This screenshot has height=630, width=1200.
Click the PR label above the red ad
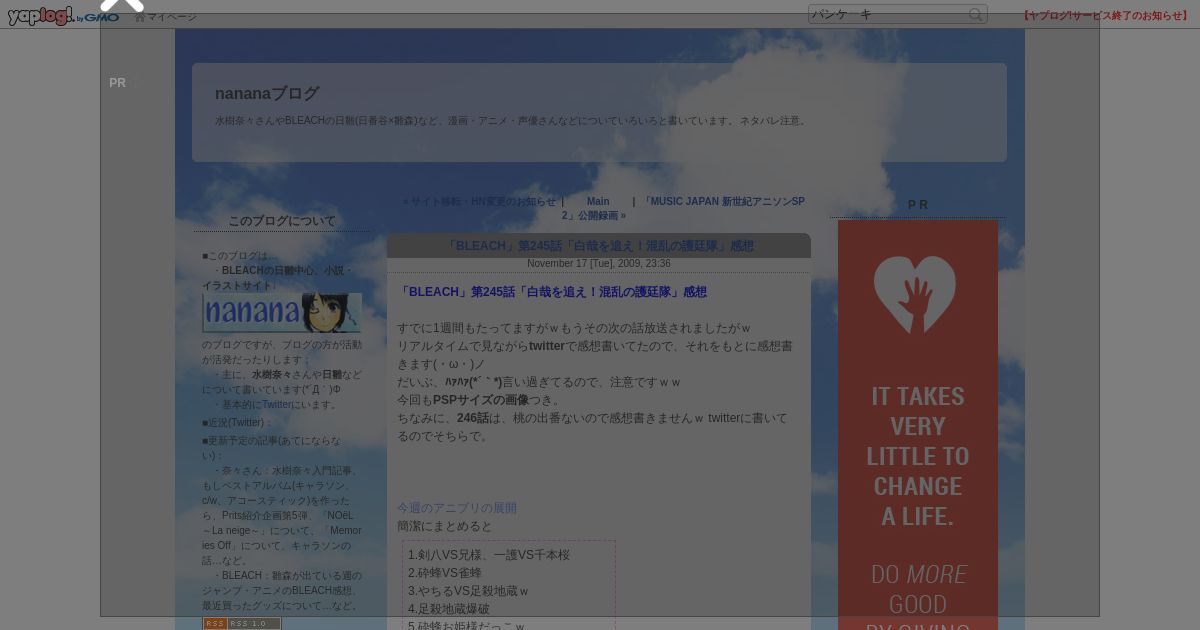point(918,205)
